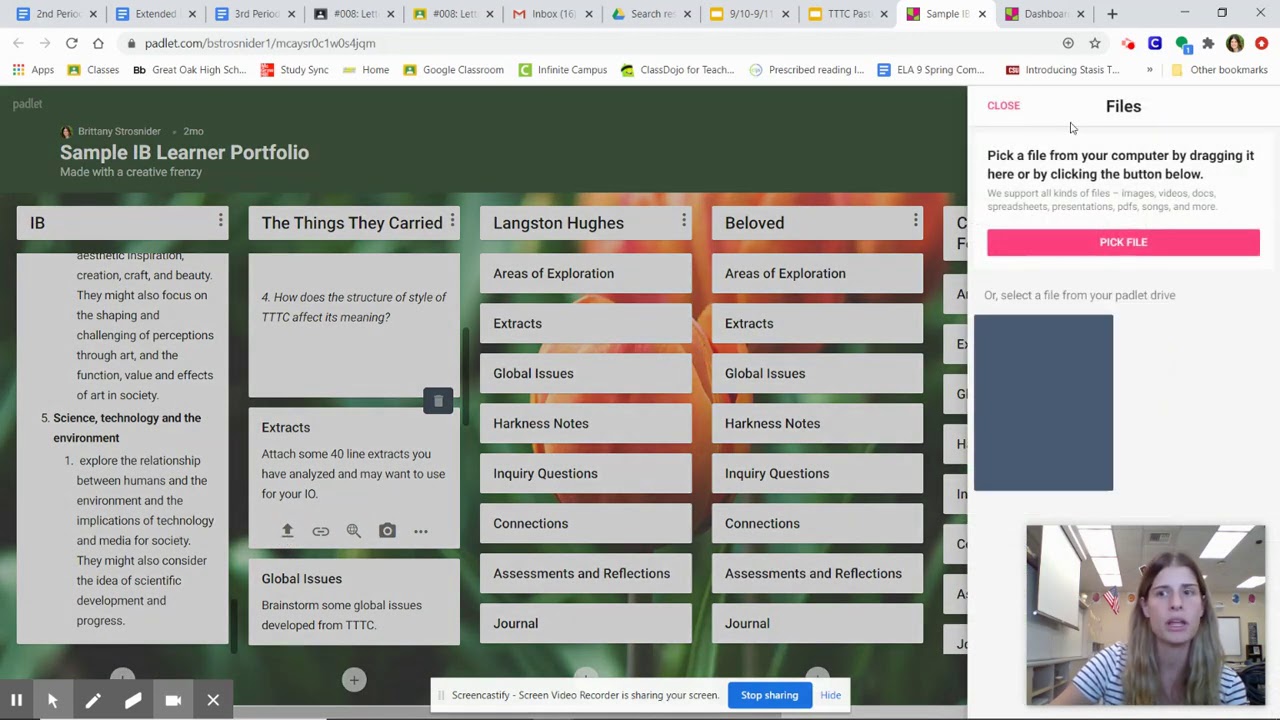This screenshot has height=720, width=1280.
Task: Open Harkness Notes under Beloved
Action: [x=817, y=423]
